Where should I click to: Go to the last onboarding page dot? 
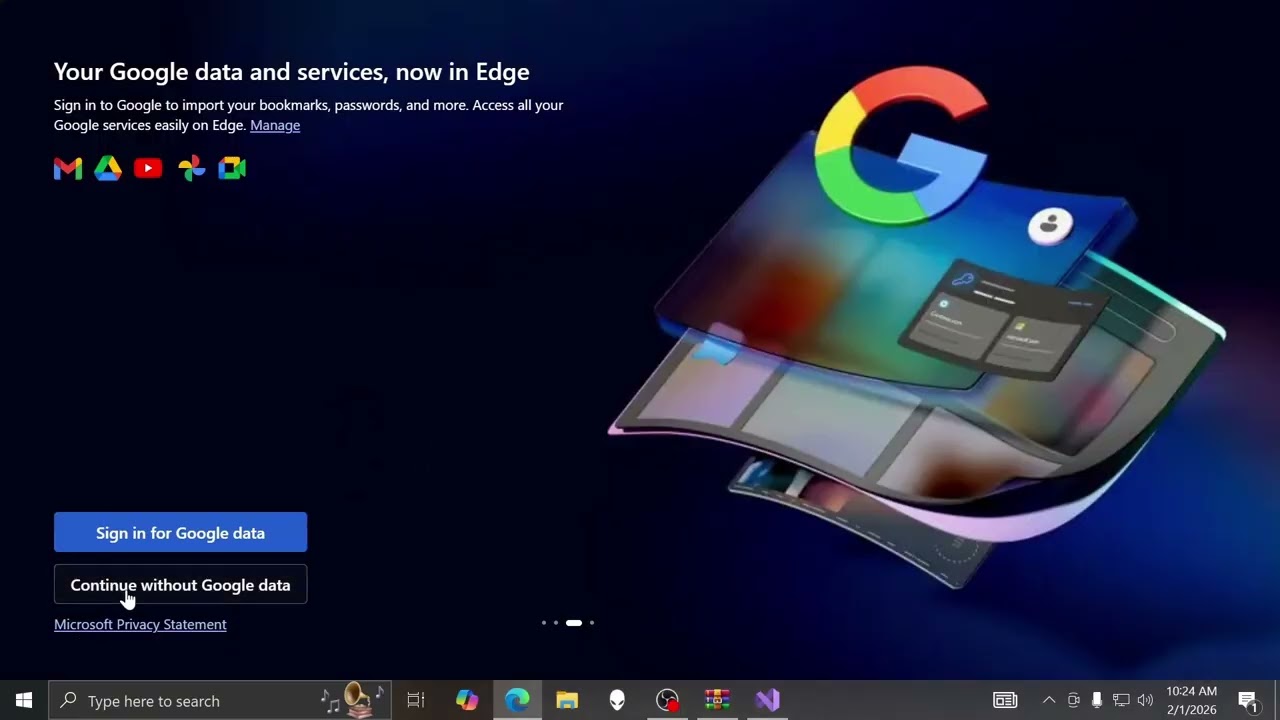592,623
